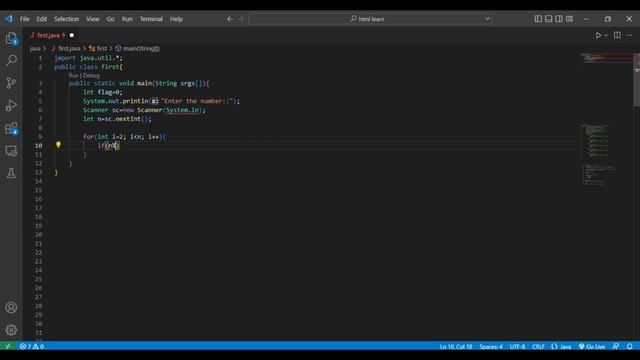Click the Run code lens link

(x=73, y=76)
